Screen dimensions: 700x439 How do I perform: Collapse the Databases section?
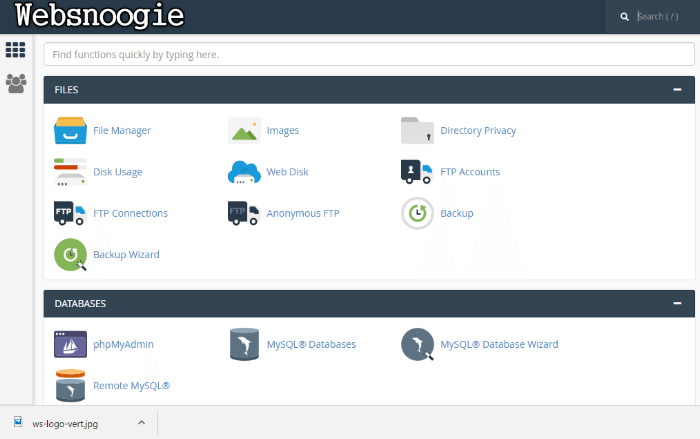677,303
